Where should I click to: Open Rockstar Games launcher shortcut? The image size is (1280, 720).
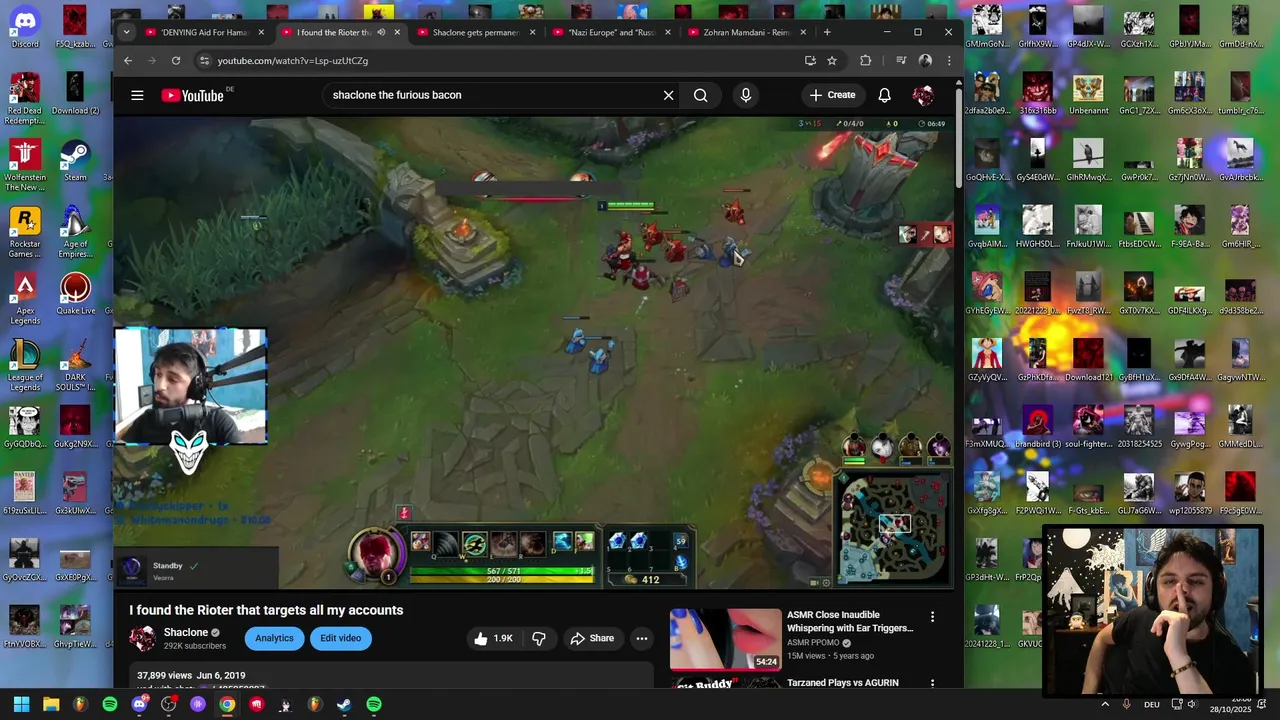(25, 232)
